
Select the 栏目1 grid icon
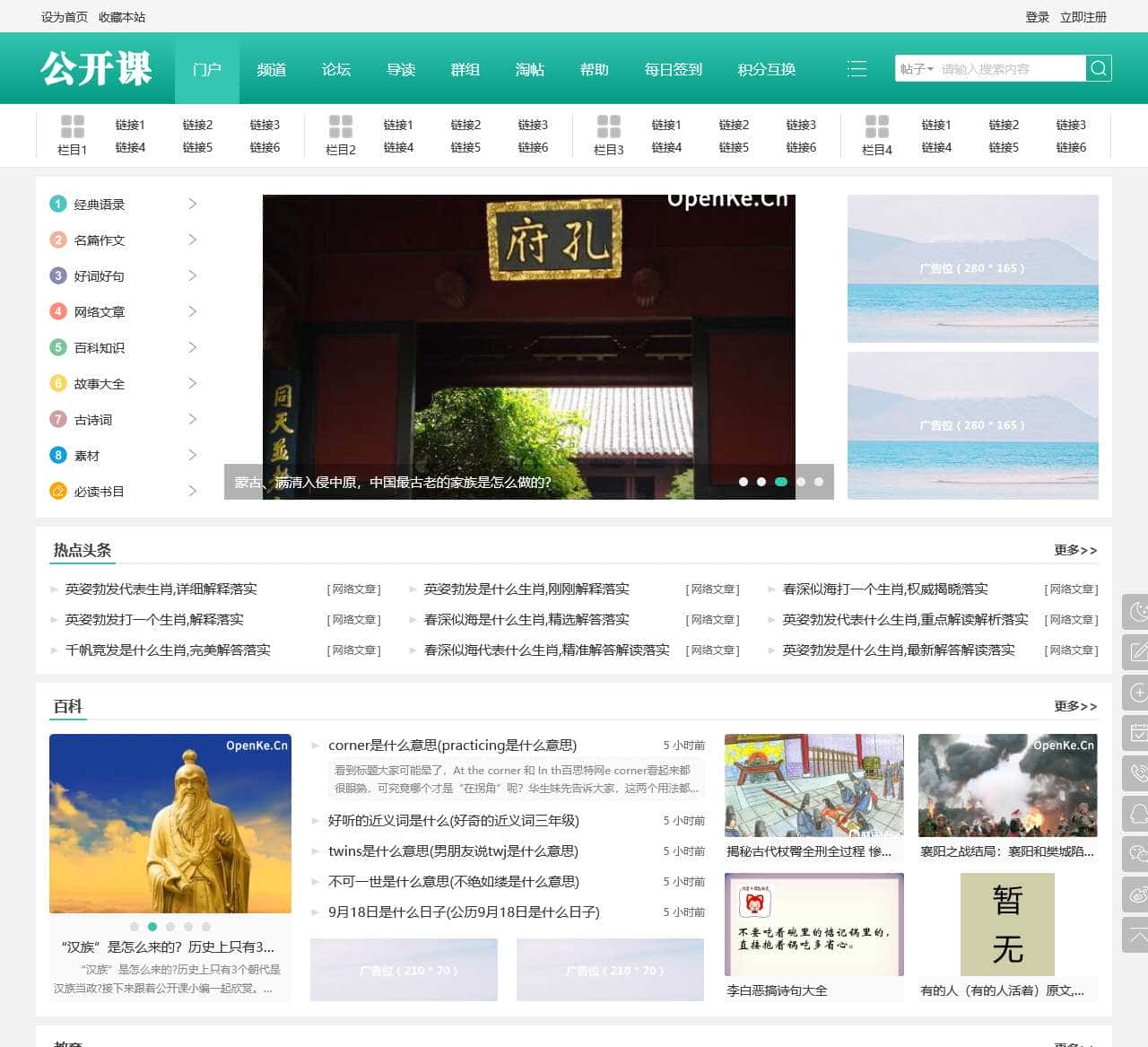[73, 127]
